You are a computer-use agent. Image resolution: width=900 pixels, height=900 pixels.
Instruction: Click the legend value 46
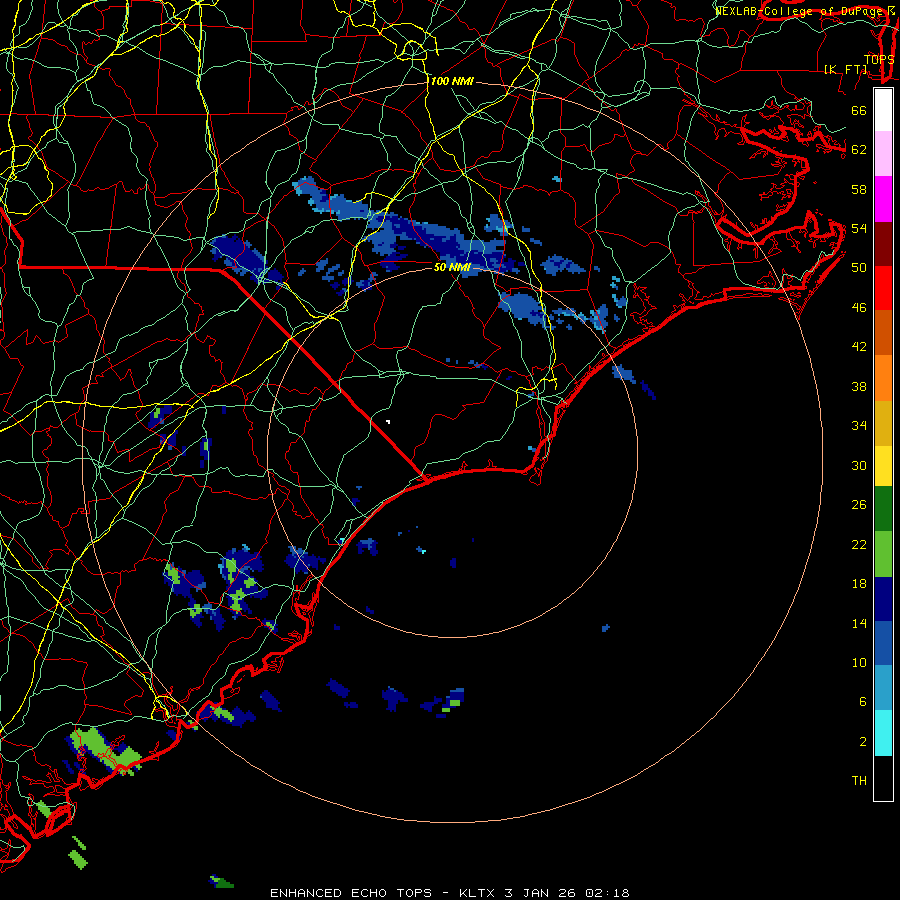pyautogui.click(x=859, y=308)
